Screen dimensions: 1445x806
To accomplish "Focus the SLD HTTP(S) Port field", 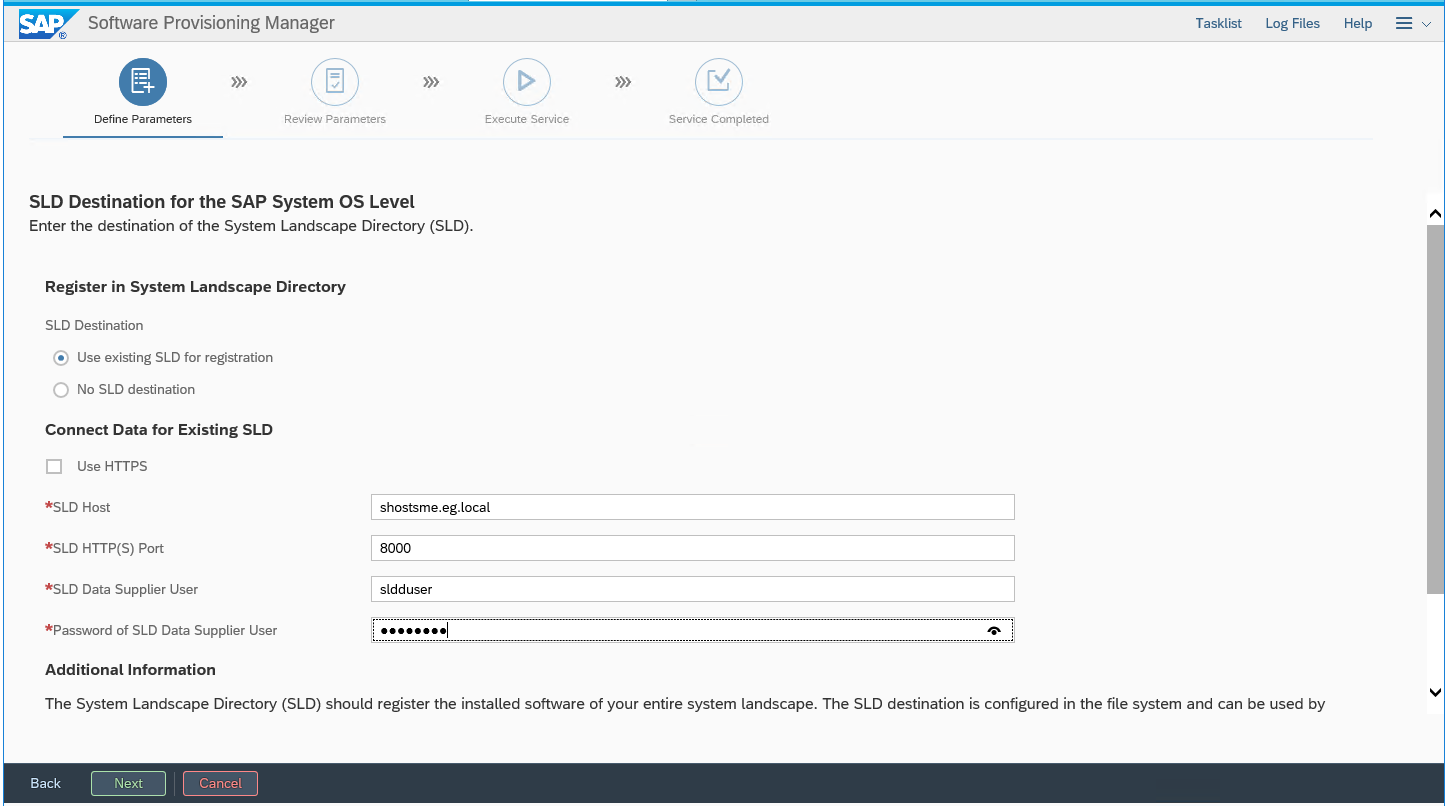I will pos(692,548).
